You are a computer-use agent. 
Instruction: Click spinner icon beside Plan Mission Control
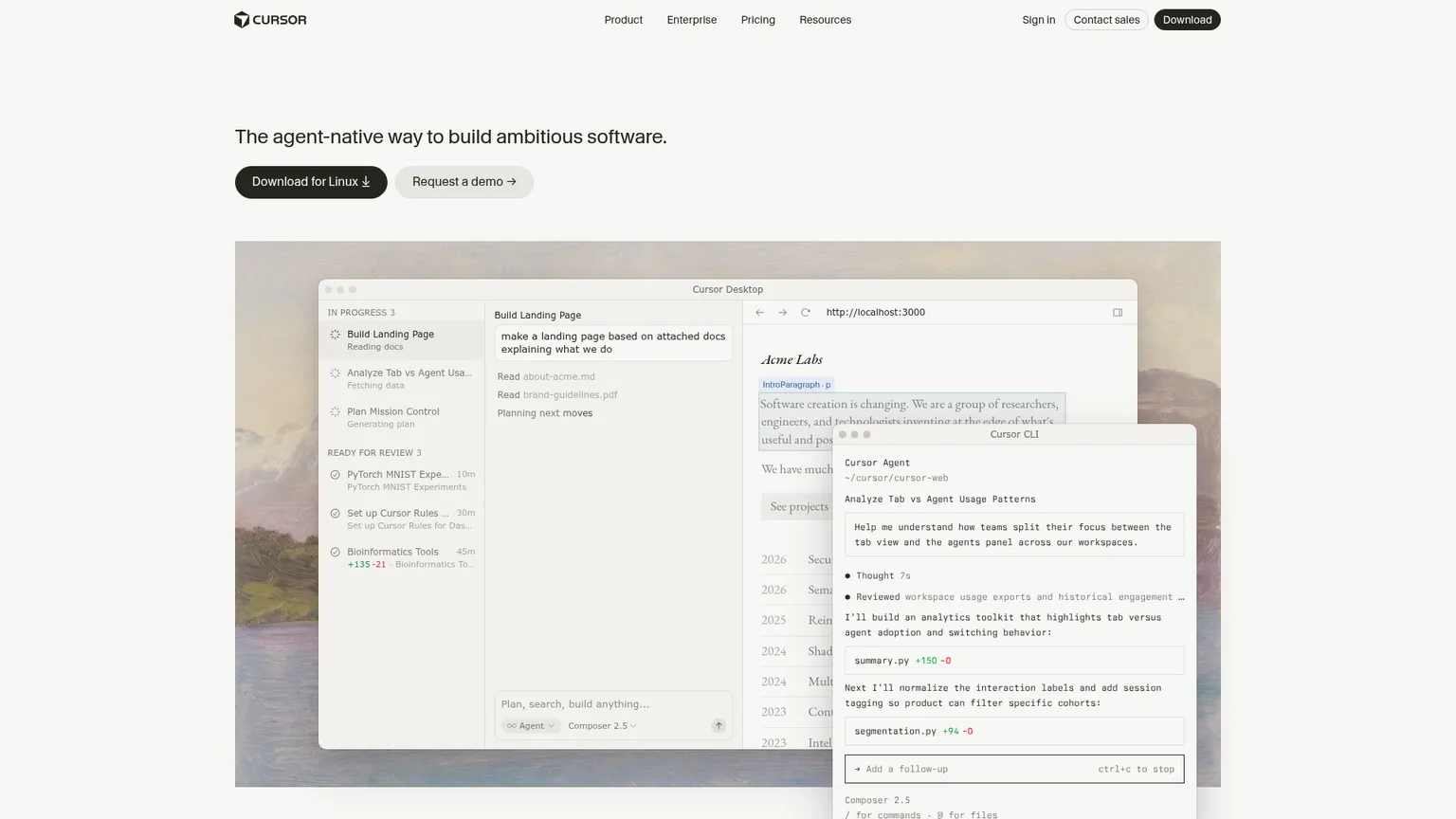click(335, 412)
